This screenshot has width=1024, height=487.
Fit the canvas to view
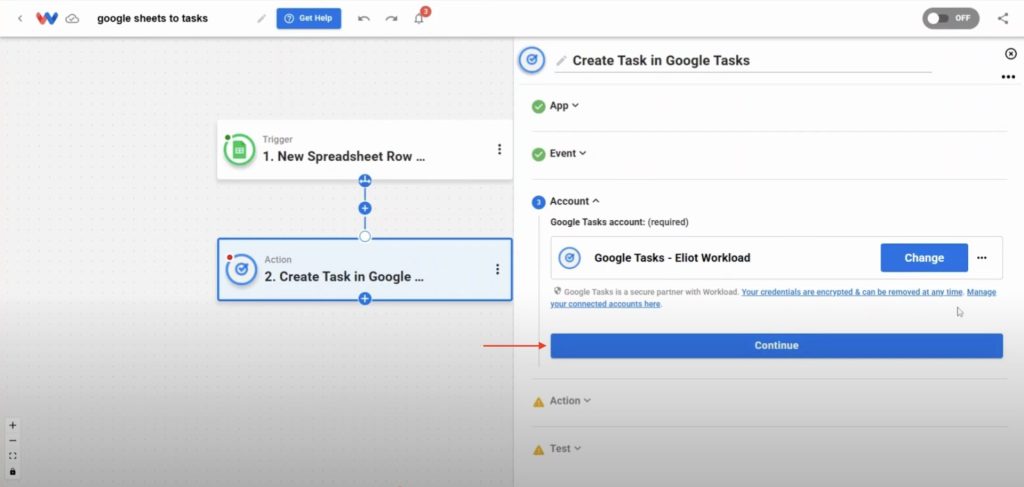coord(12,456)
